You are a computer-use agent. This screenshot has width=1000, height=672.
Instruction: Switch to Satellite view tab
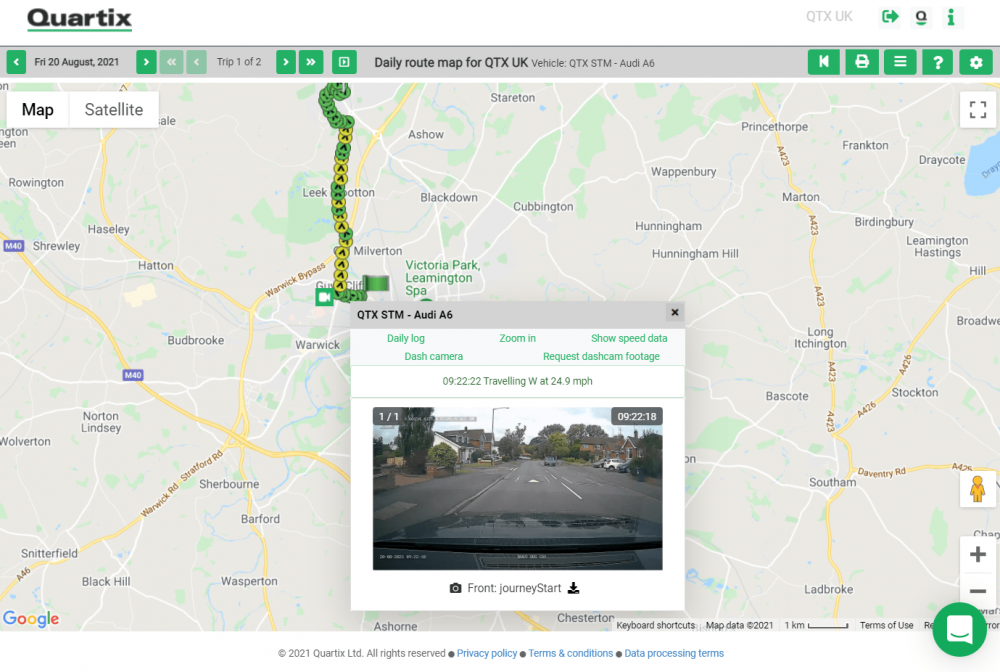(114, 110)
